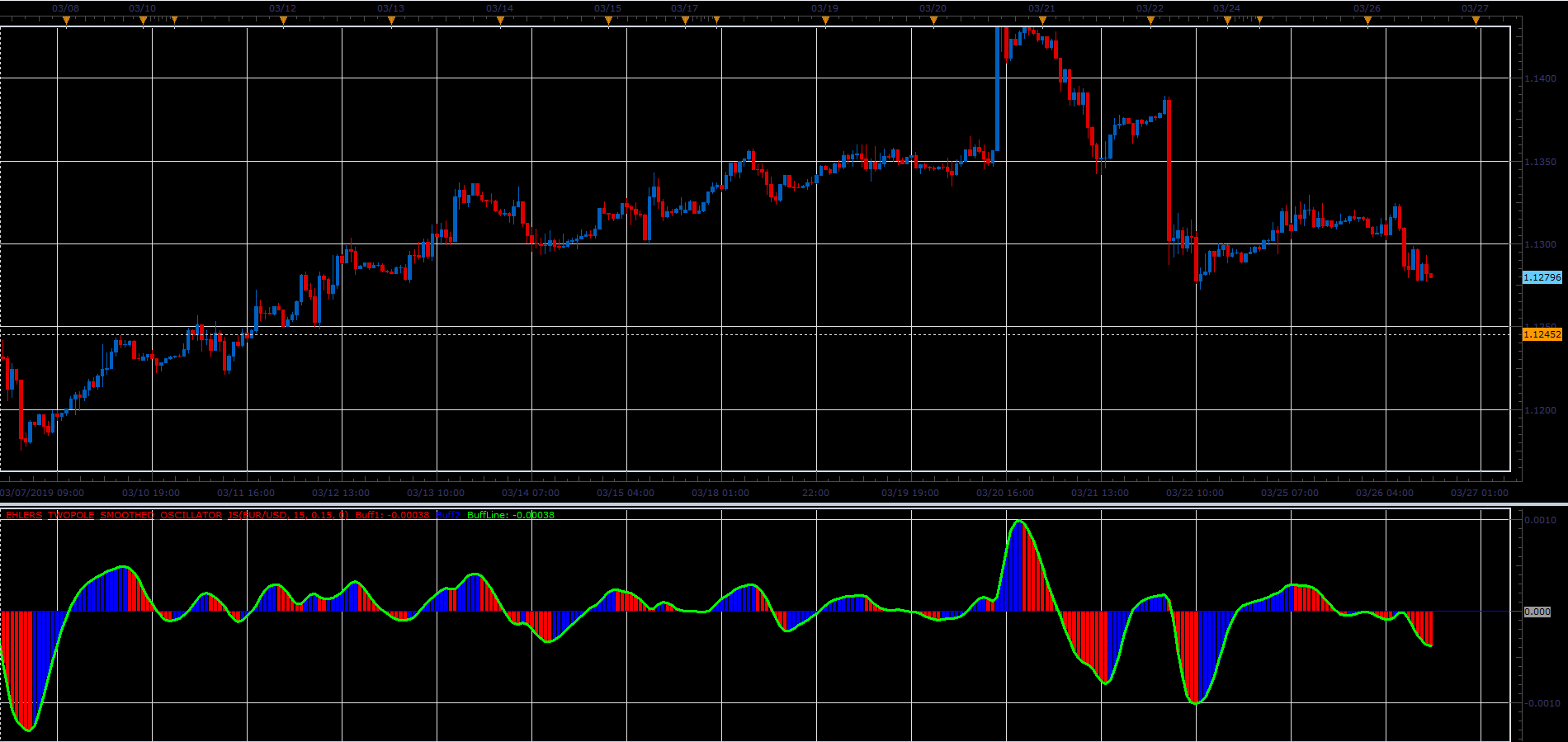Image resolution: width=1568 pixels, height=742 pixels.
Task: Click the 03/21 13:00 time axis label
Action: (x=1100, y=493)
